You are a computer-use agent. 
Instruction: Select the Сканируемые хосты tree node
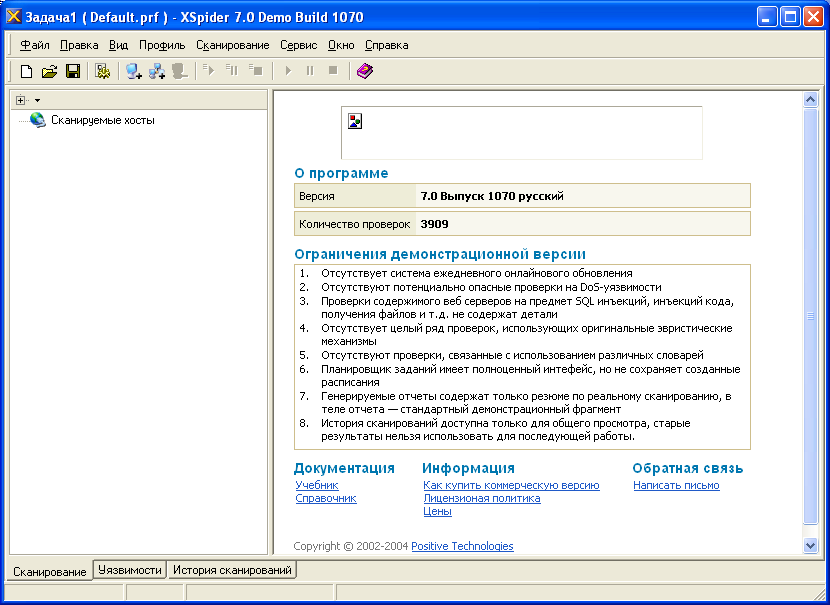103,120
